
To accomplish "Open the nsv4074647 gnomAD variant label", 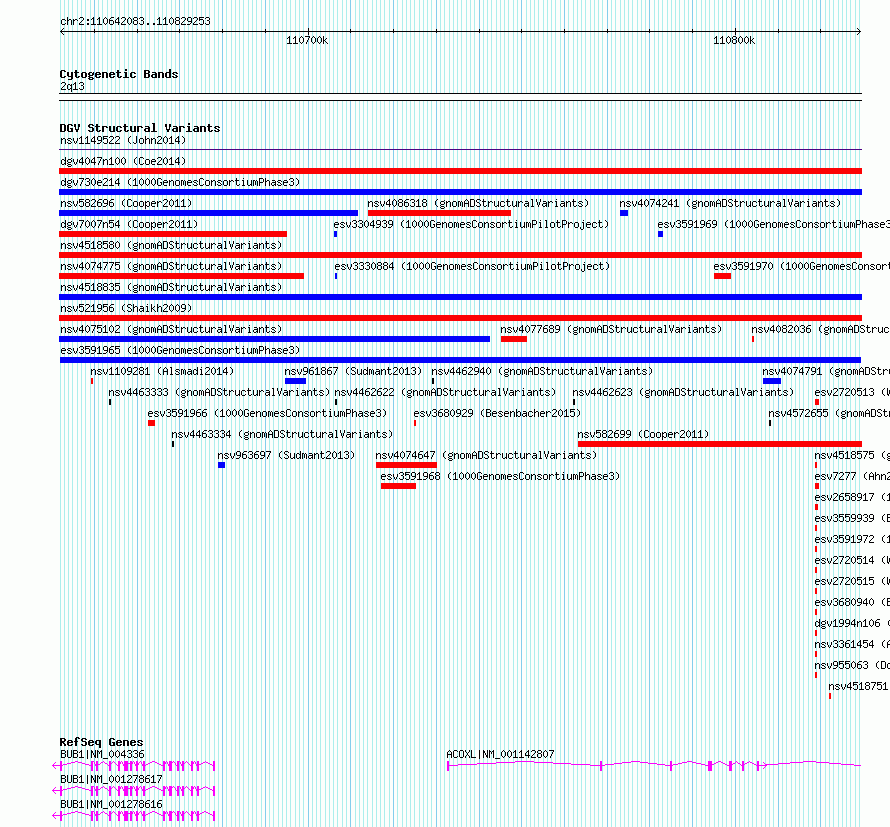I will click(x=486, y=455).
